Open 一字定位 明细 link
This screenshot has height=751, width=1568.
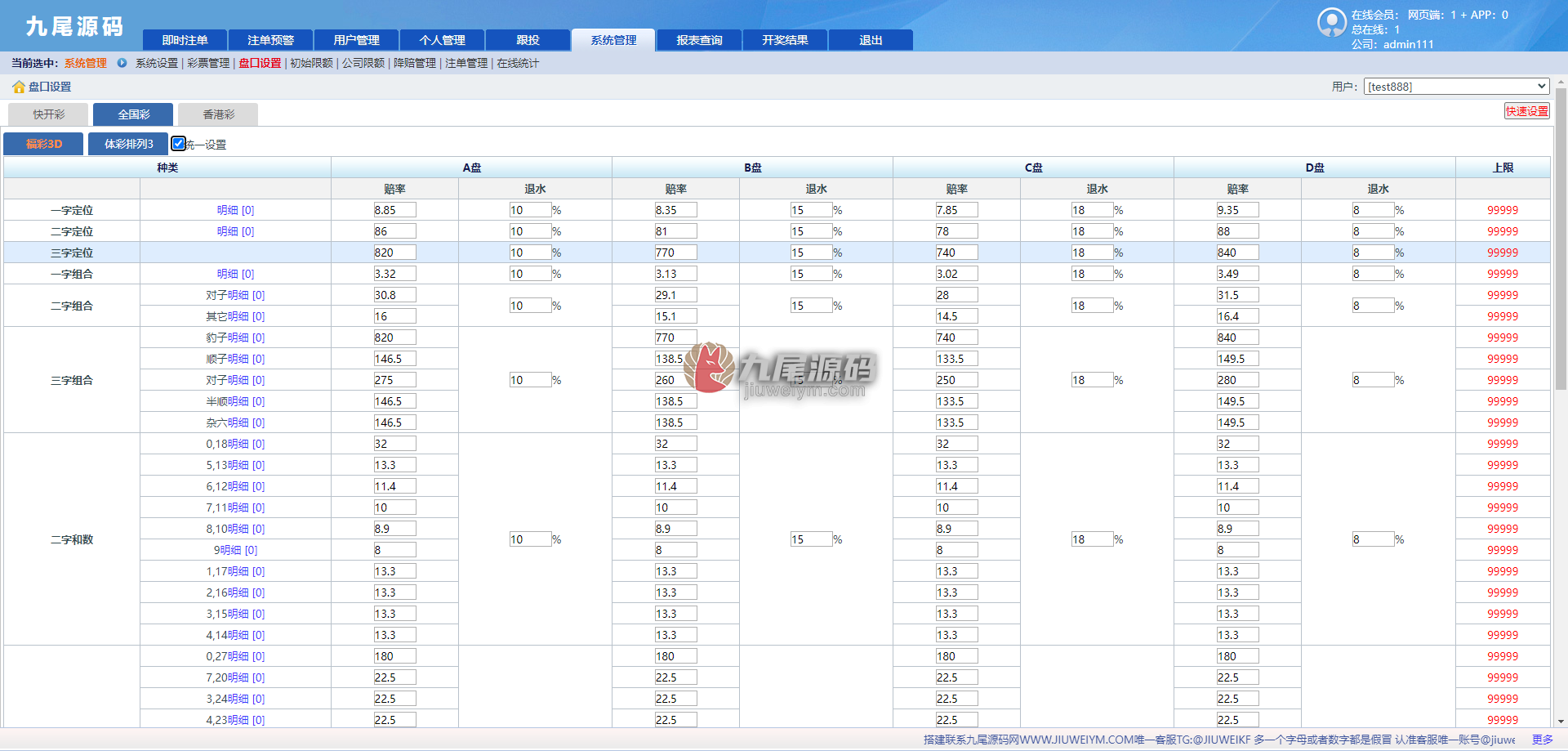click(235, 210)
